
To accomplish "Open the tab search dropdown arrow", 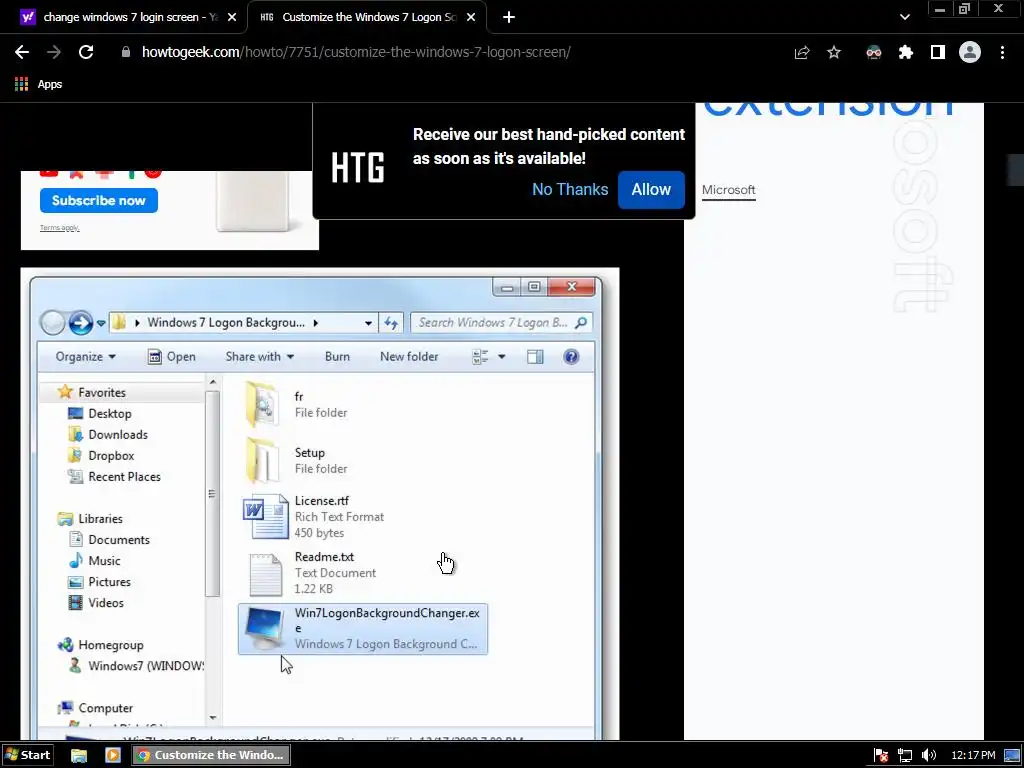I will (x=904, y=17).
